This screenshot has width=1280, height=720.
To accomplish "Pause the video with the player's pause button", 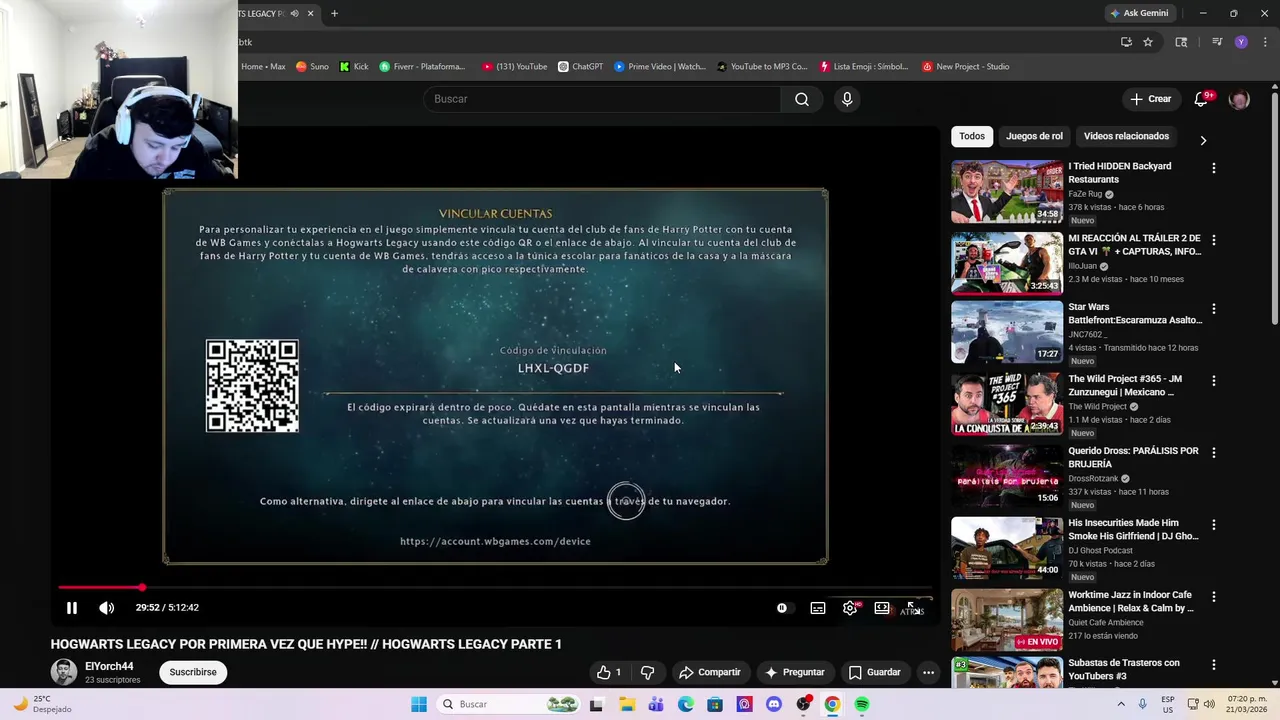I will [x=72, y=608].
